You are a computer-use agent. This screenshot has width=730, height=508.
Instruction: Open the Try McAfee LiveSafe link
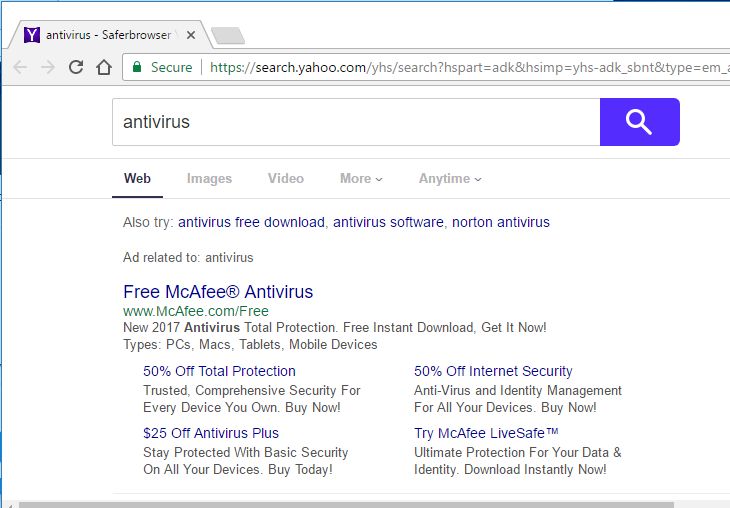[486, 433]
